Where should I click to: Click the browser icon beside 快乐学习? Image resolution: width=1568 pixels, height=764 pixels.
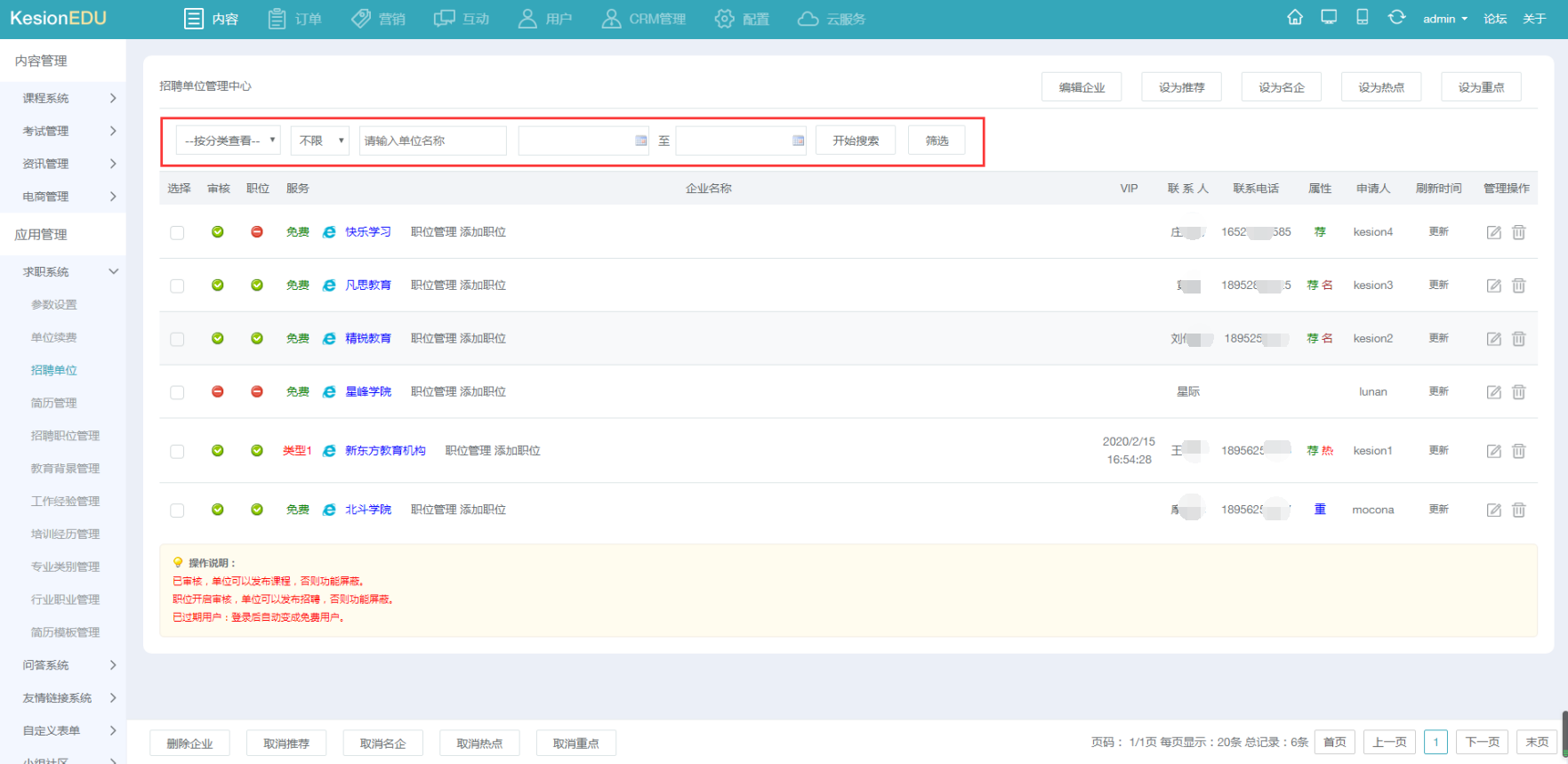(329, 232)
